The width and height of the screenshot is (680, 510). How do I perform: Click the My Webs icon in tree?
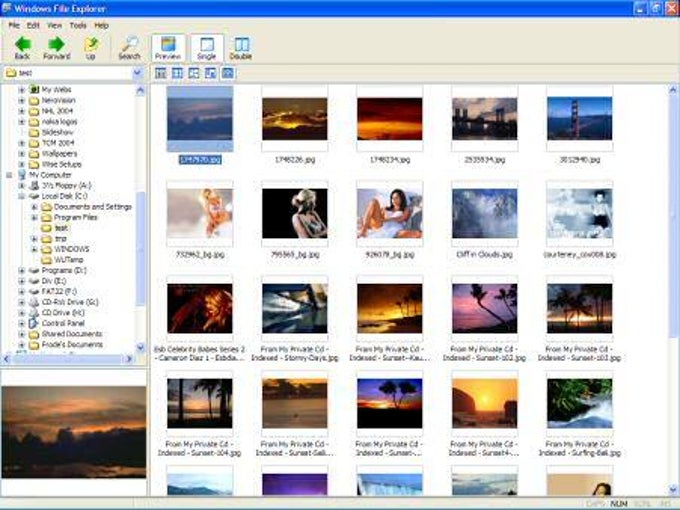click(x=34, y=90)
